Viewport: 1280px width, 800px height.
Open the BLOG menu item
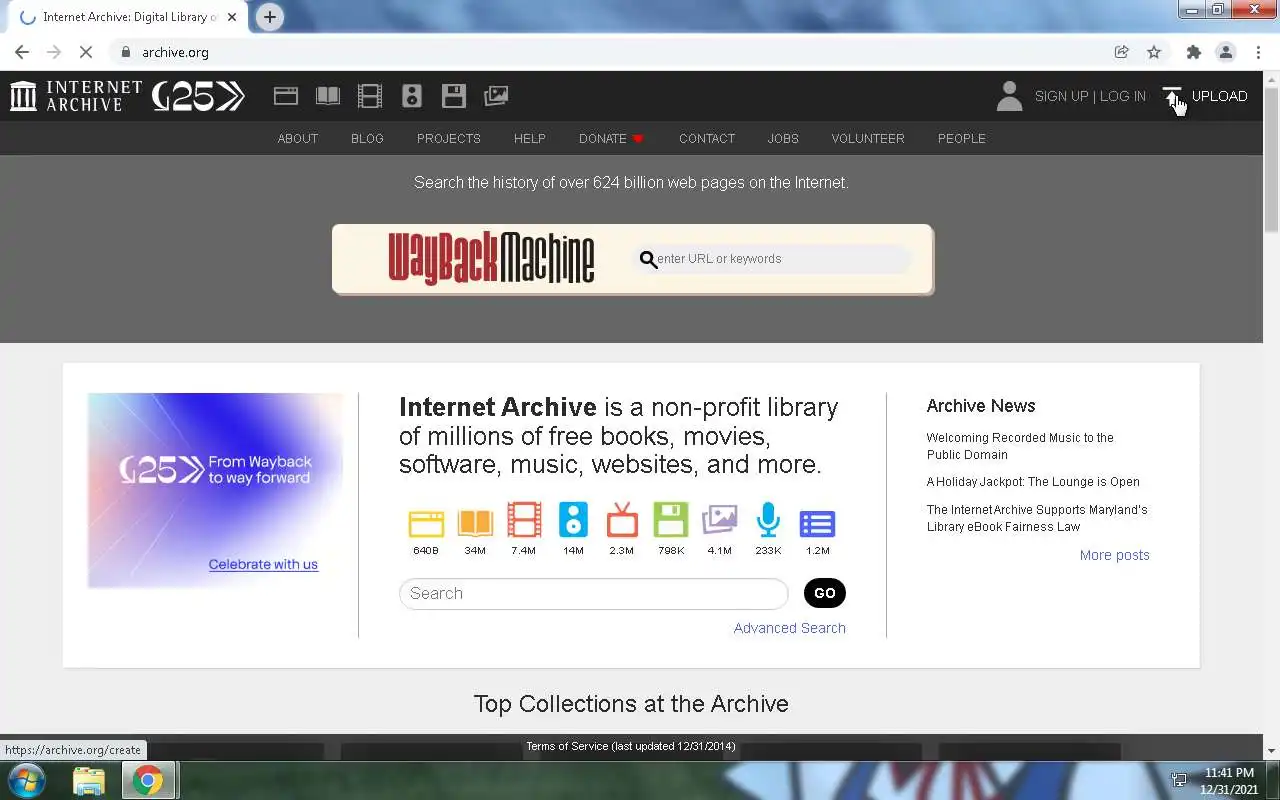click(x=367, y=138)
